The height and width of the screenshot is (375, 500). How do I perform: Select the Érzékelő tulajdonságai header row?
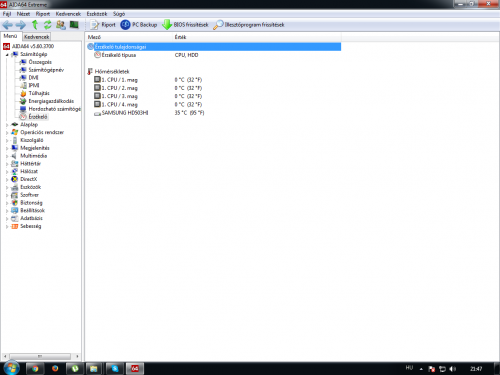214,47
